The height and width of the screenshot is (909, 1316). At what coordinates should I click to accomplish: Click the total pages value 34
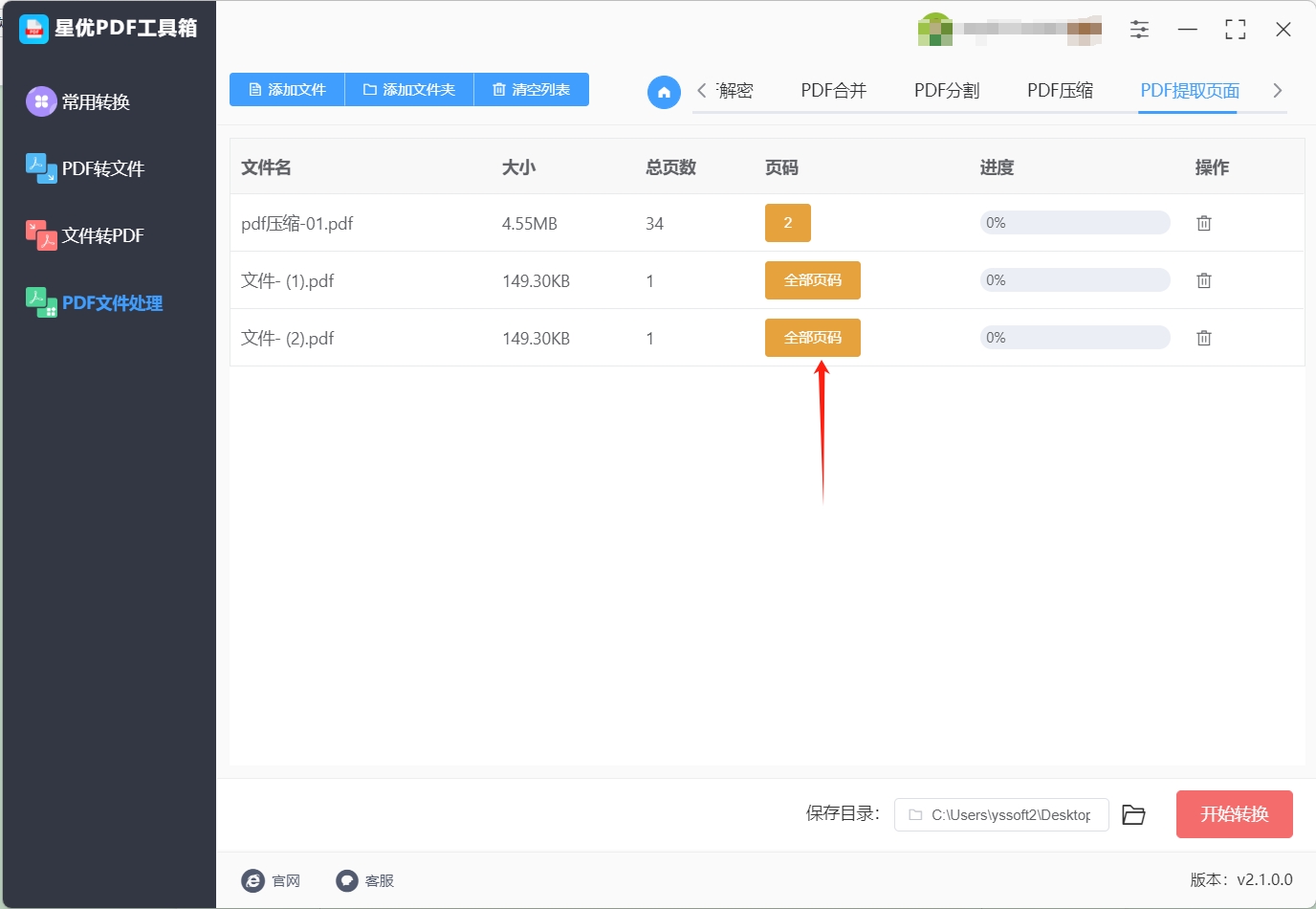click(x=654, y=224)
